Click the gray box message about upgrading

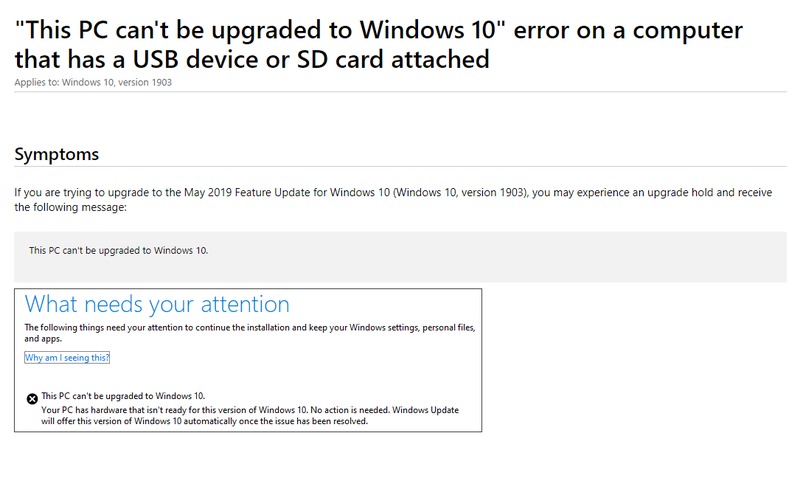(x=119, y=249)
